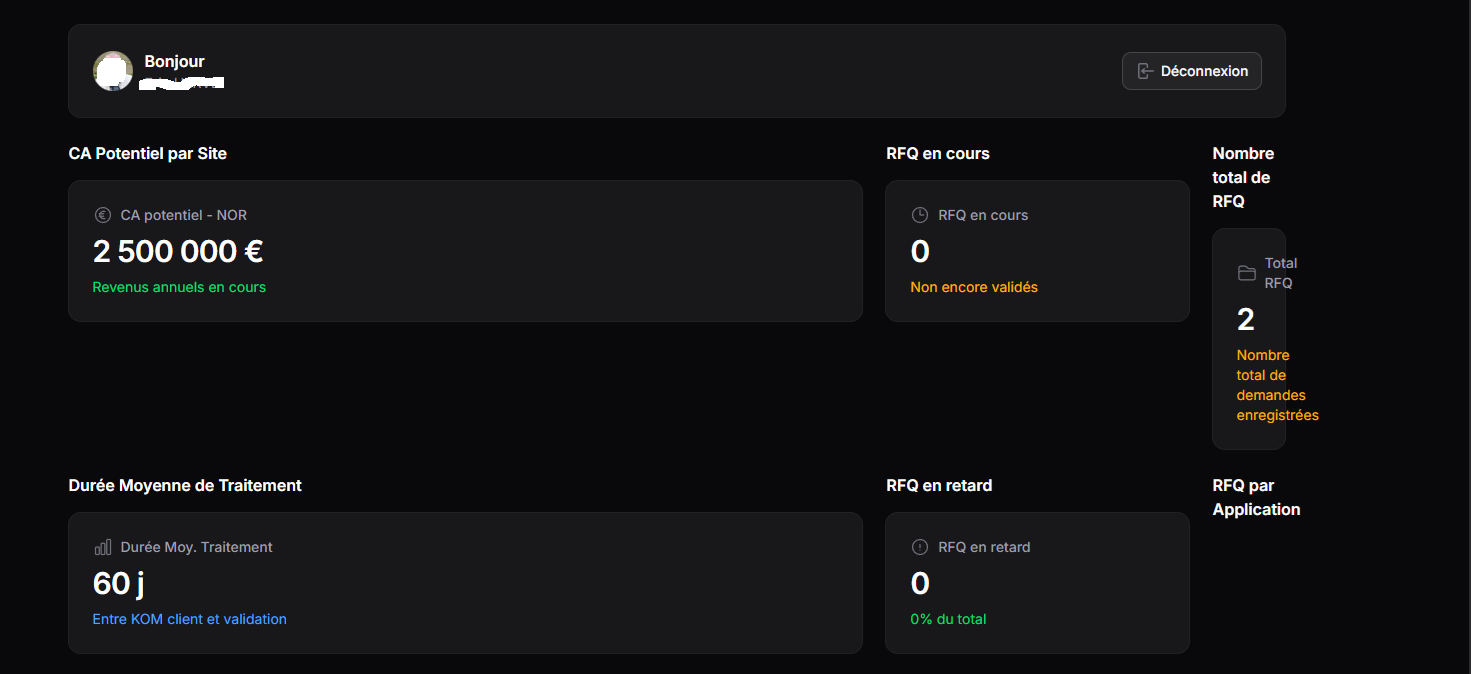Click the Déconnexion logout button
1471x674 pixels.
[1191, 71]
